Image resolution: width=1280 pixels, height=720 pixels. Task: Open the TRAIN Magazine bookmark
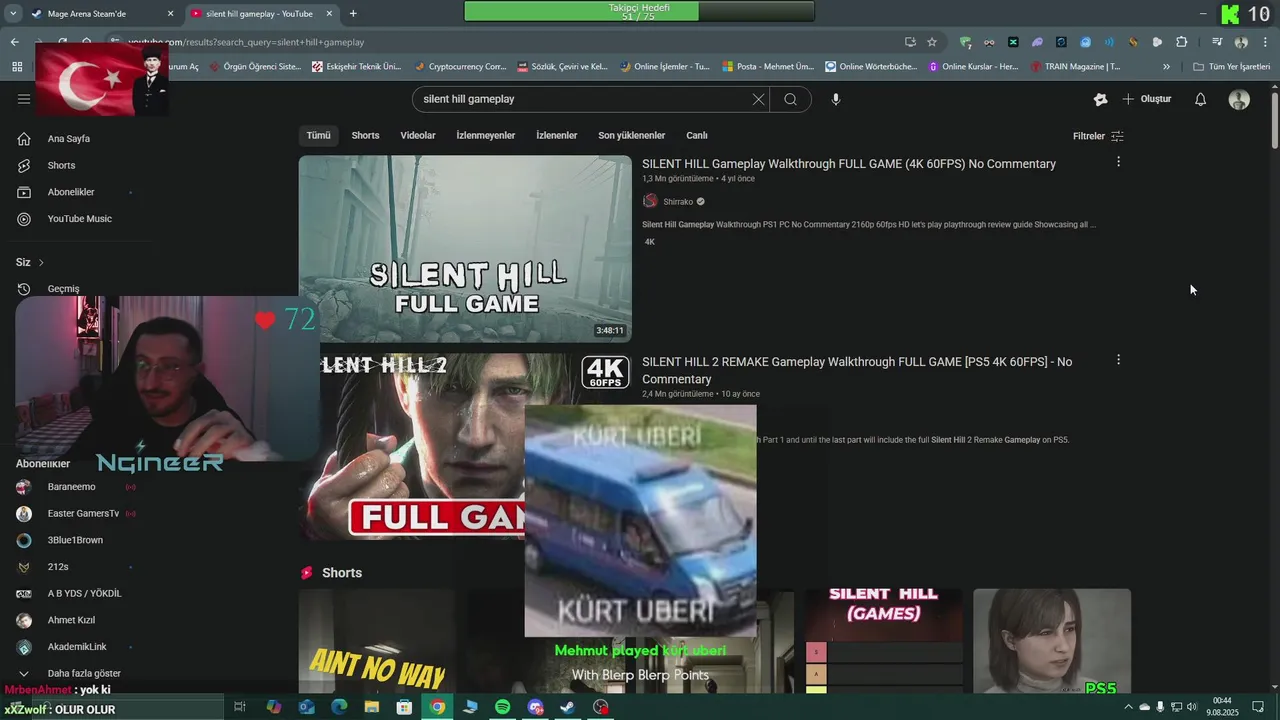(1075, 67)
